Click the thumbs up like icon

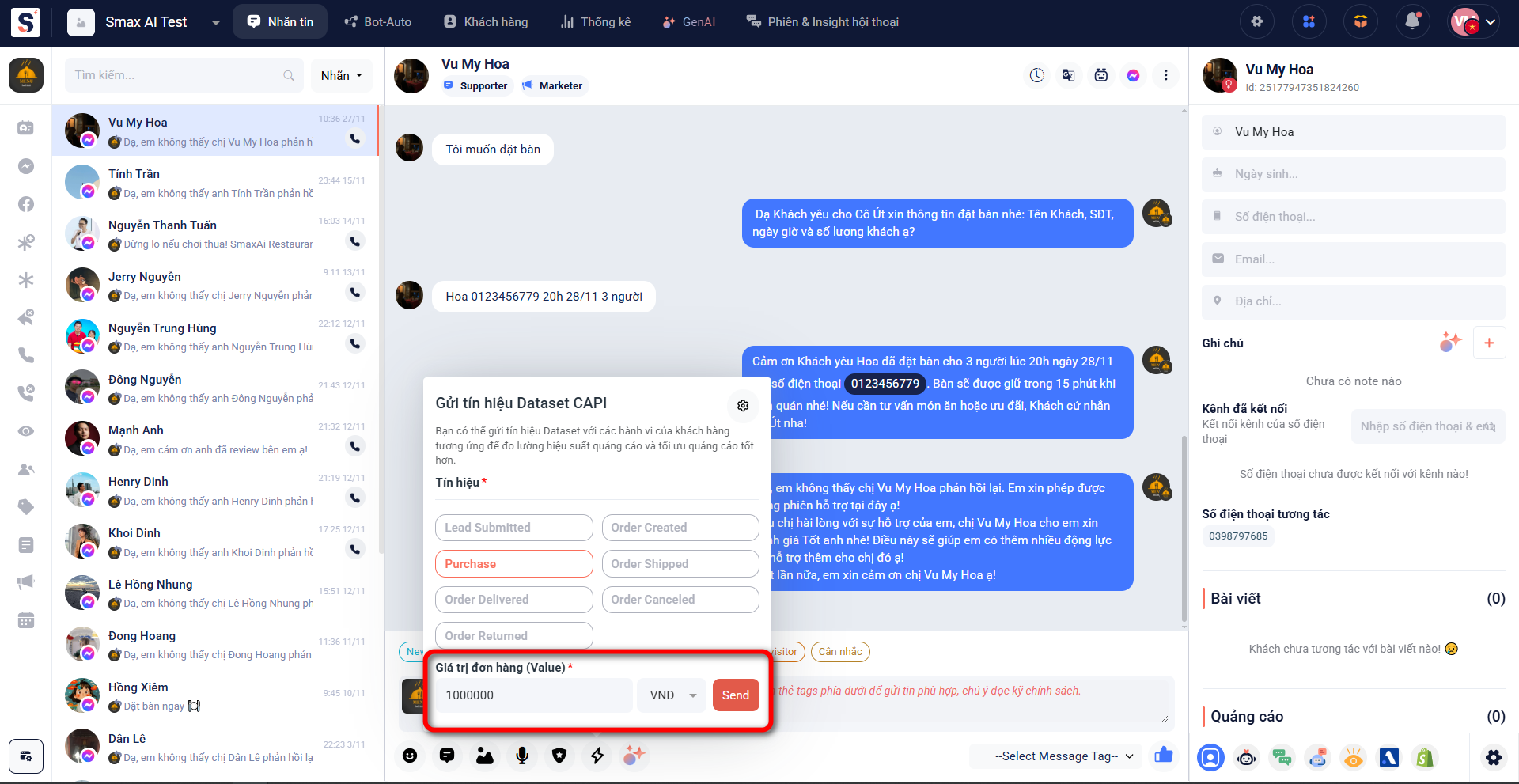(x=1163, y=756)
